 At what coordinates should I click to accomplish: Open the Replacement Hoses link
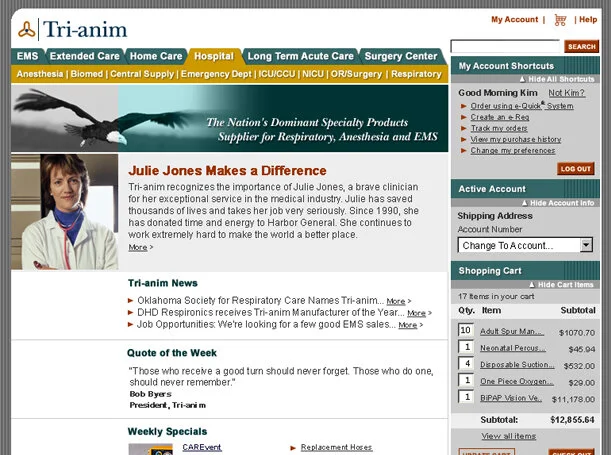pos(337,448)
